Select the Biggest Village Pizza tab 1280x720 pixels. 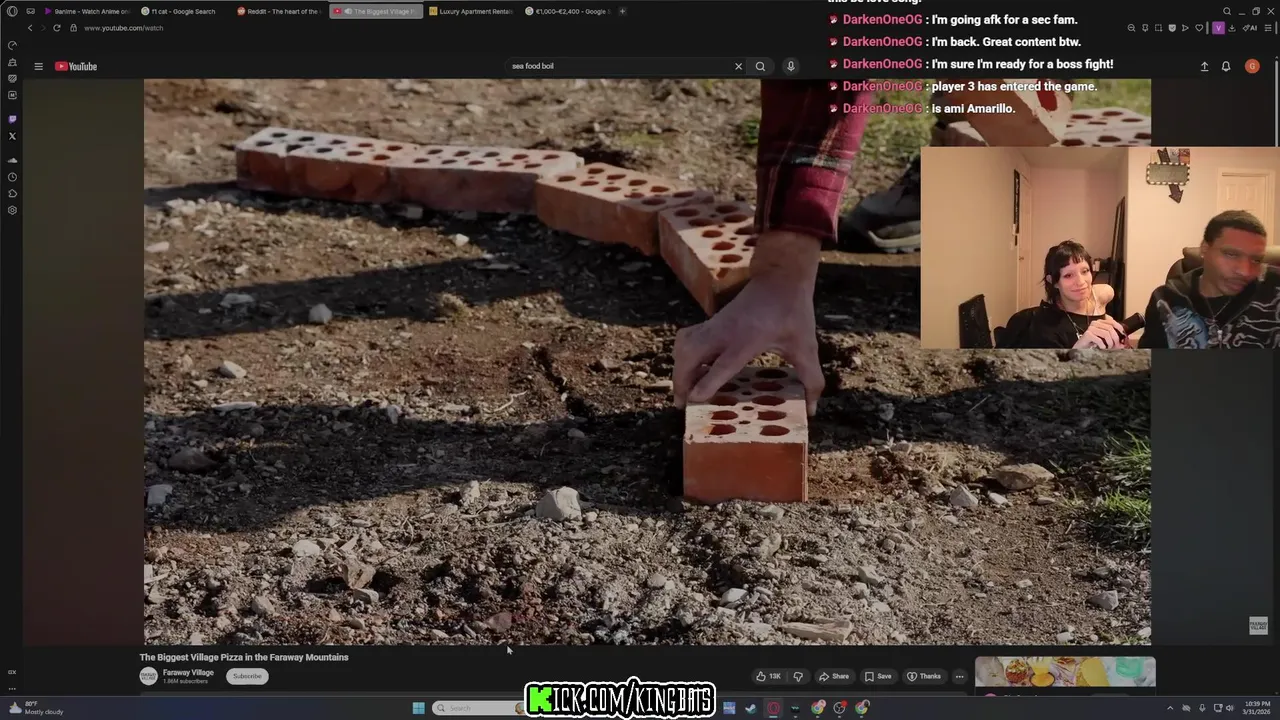tap(376, 11)
